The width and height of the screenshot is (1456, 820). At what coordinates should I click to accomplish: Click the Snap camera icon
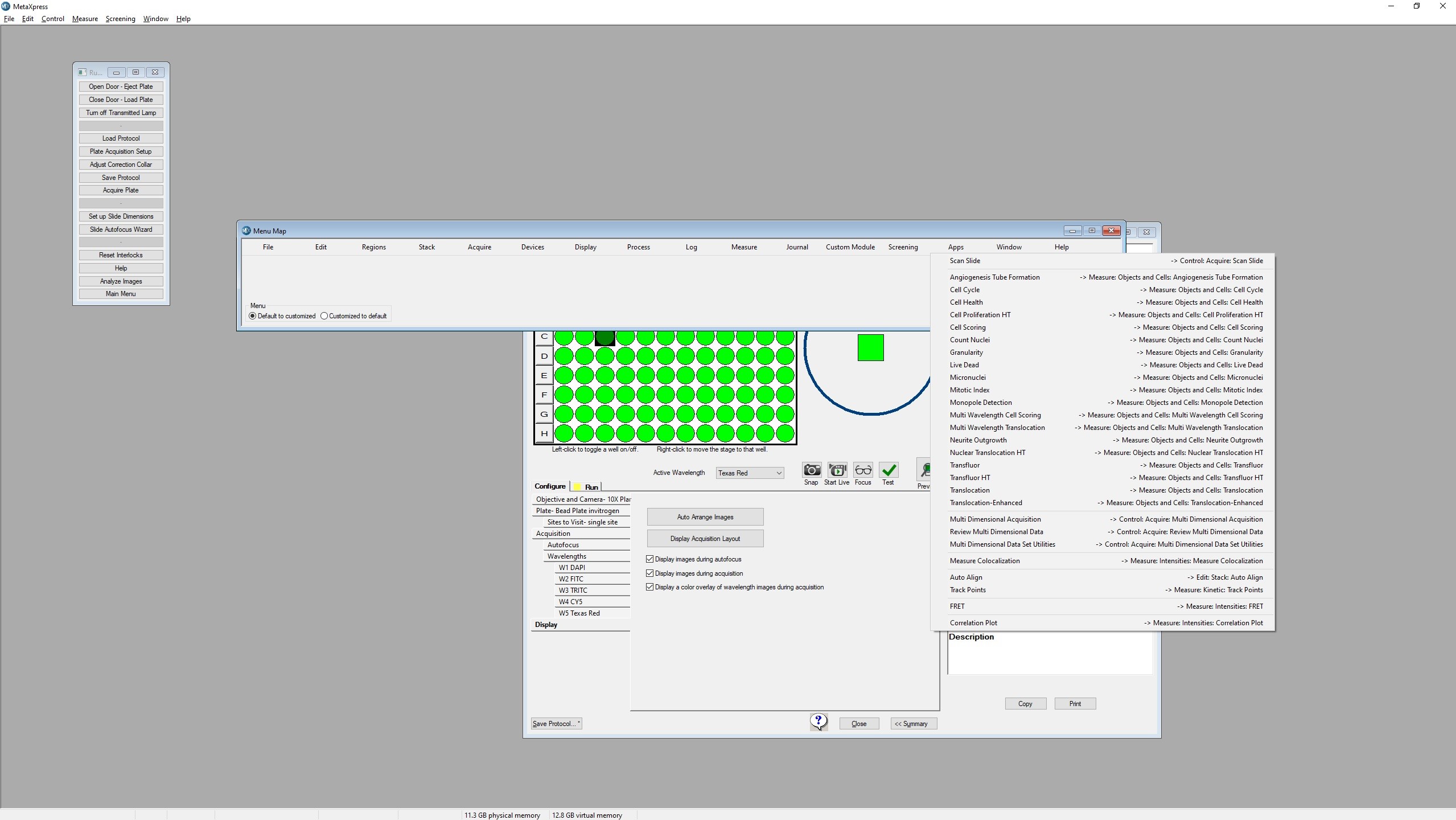tap(812, 470)
